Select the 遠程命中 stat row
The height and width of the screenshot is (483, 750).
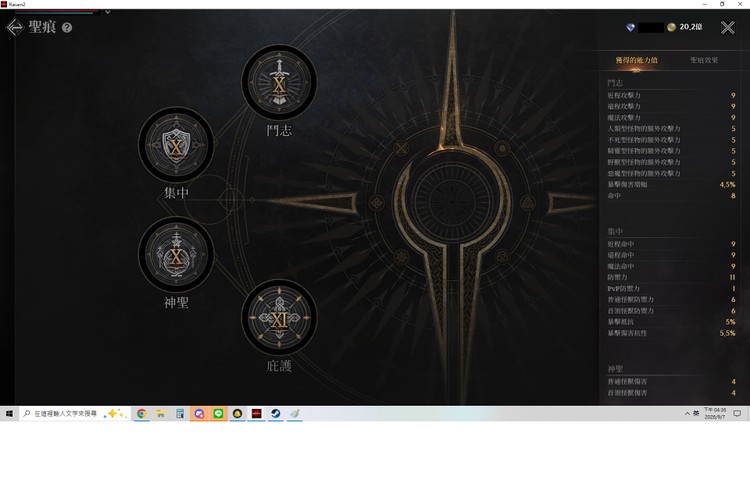[x=671, y=255]
